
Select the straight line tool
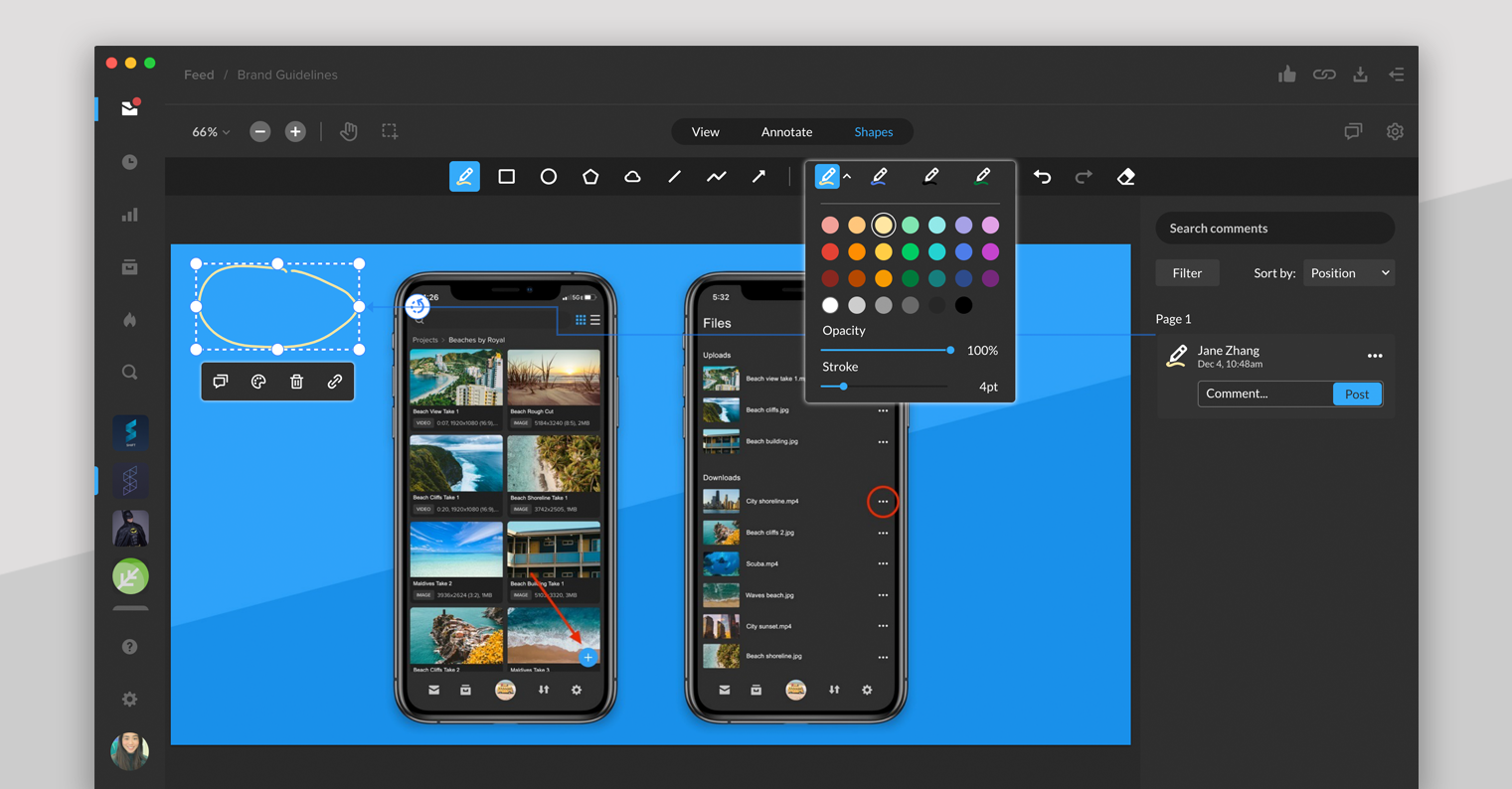pos(674,177)
